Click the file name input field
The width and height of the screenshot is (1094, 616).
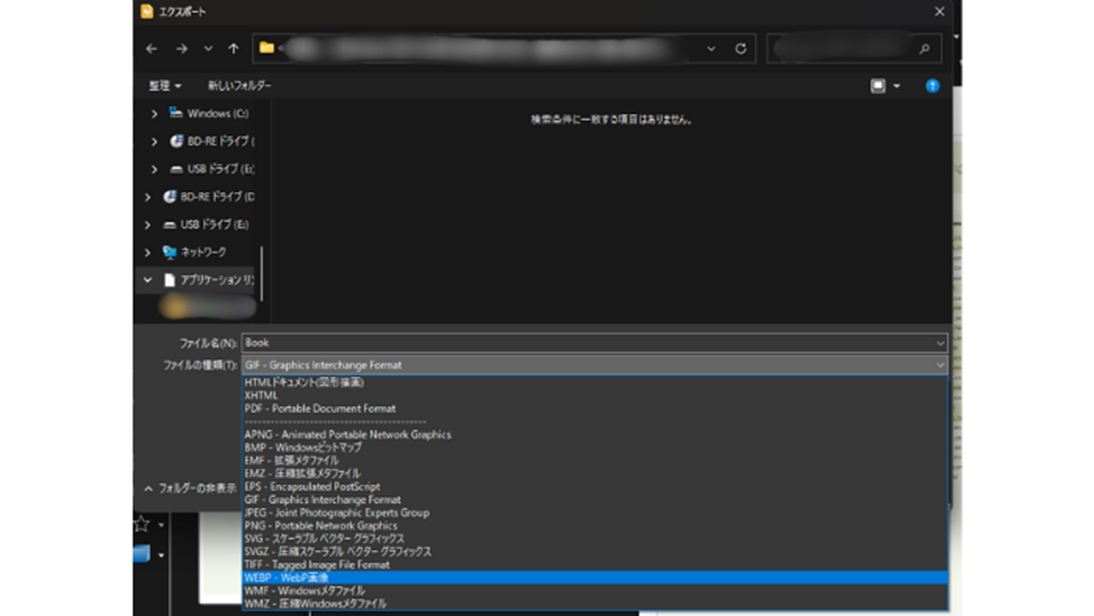pos(590,343)
